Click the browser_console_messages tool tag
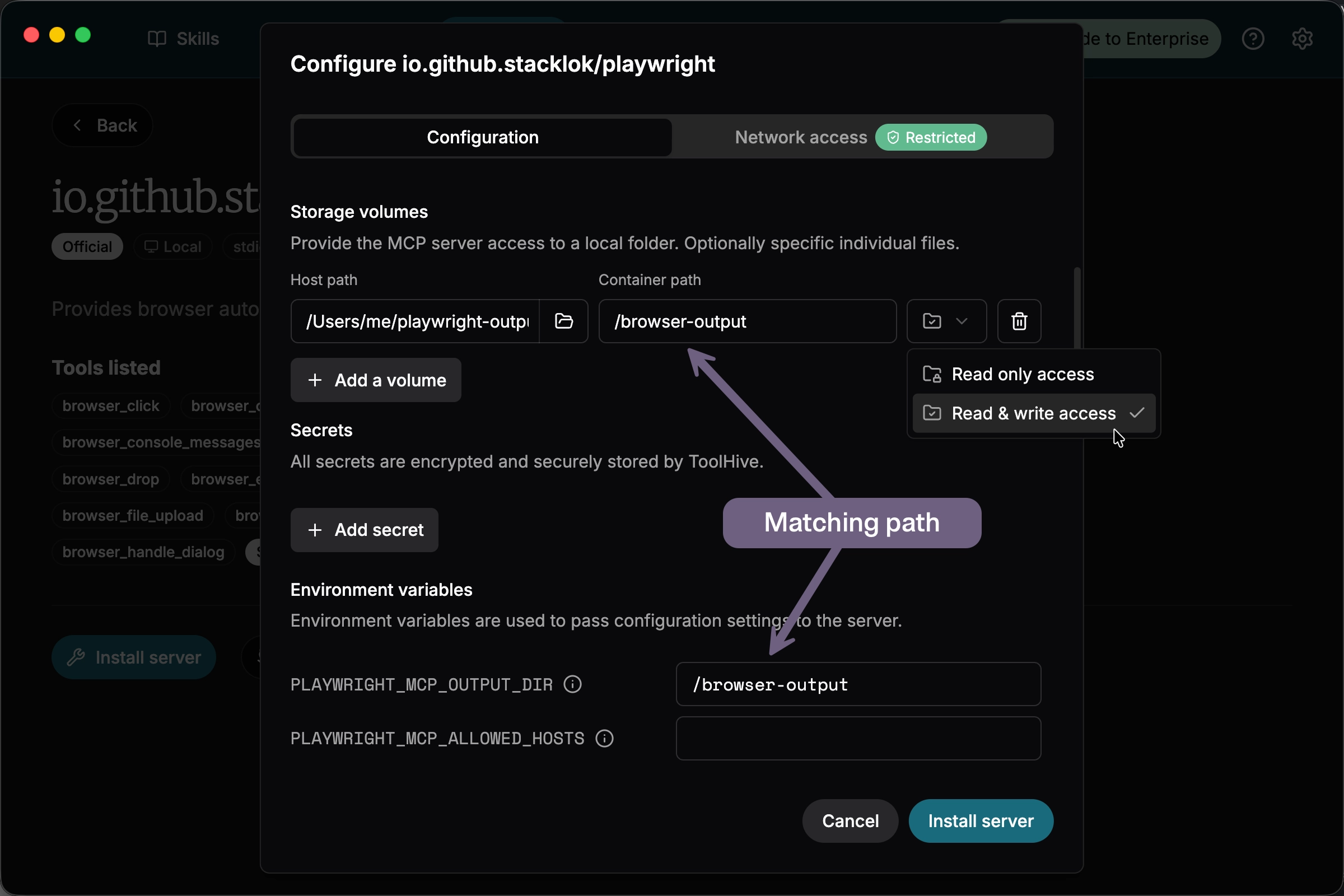1344x896 pixels. click(x=157, y=442)
